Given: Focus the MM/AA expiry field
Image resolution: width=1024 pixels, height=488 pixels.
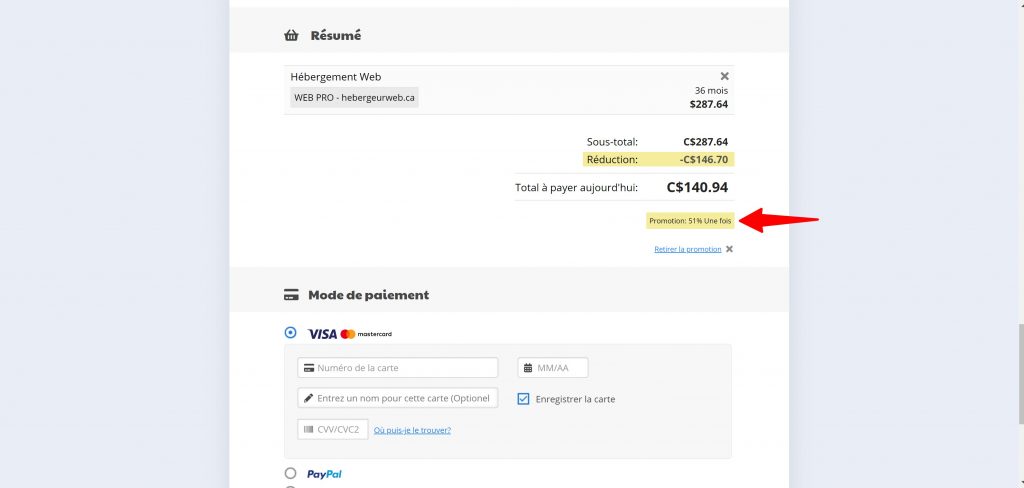Looking at the screenshot, I should (x=553, y=367).
